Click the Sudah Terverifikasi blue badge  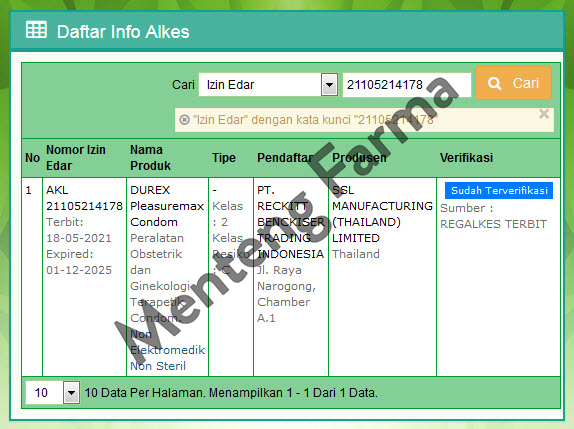[x=499, y=190]
